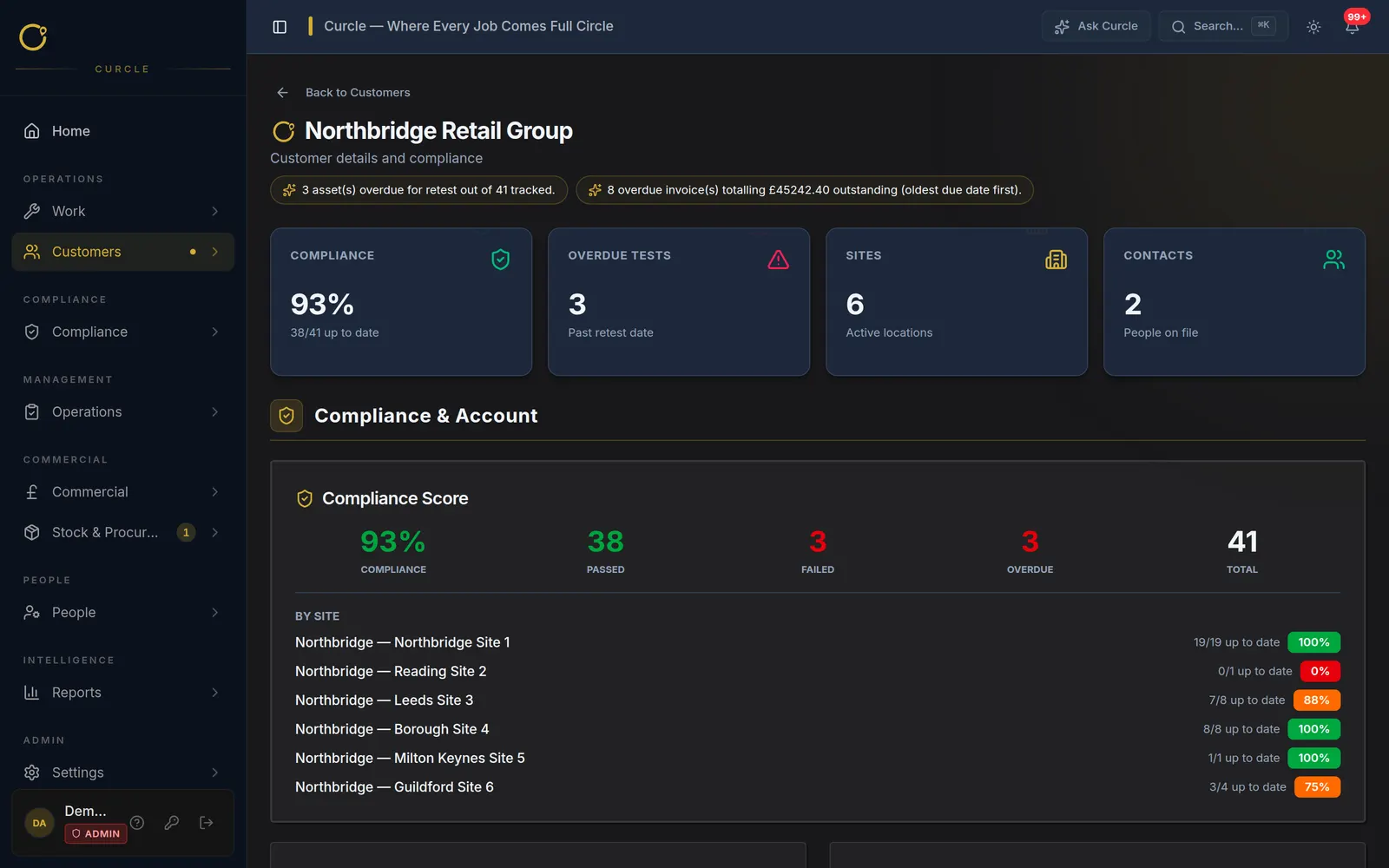This screenshot has width=1389, height=868.
Task: Click the Search input field
Action: point(1223,27)
